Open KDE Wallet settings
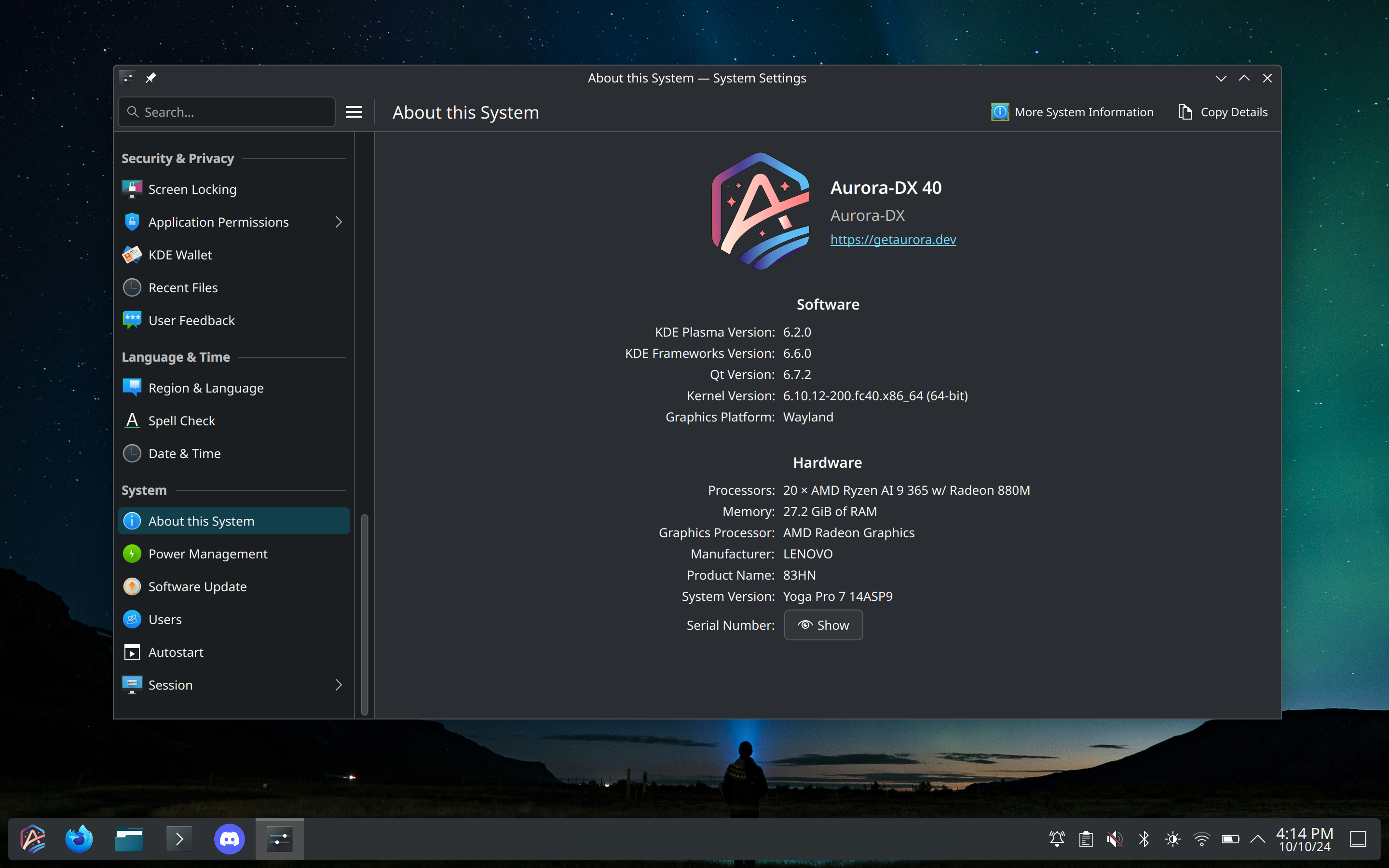1389x868 pixels. pyautogui.click(x=233, y=254)
